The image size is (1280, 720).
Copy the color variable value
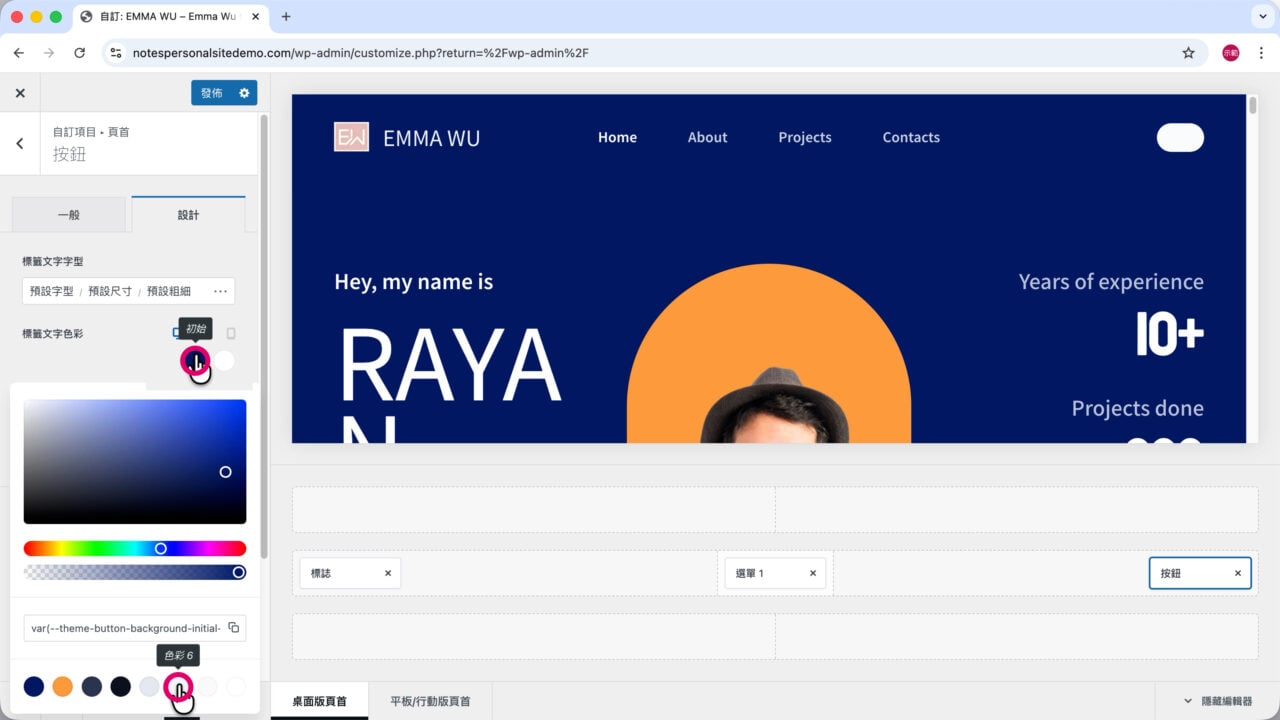pyautogui.click(x=233, y=628)
